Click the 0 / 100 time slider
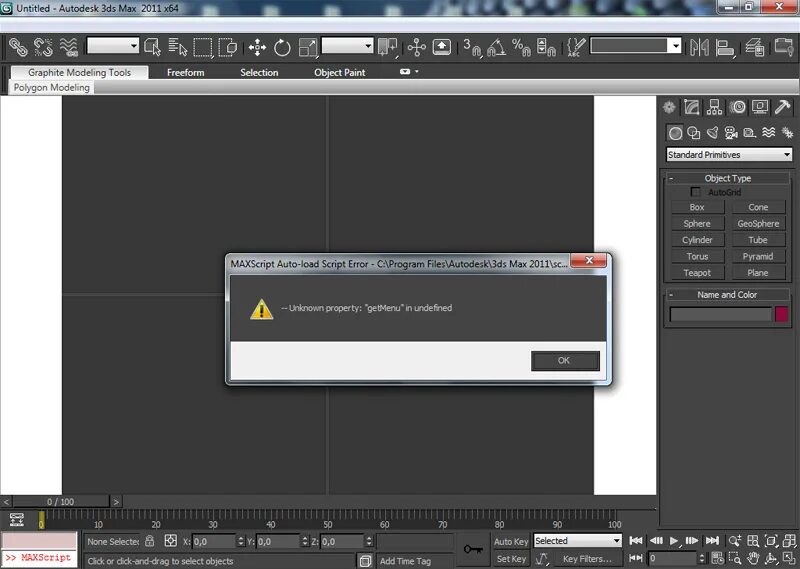The width and height of the screenshot is (800, 569). click(61, 502)
